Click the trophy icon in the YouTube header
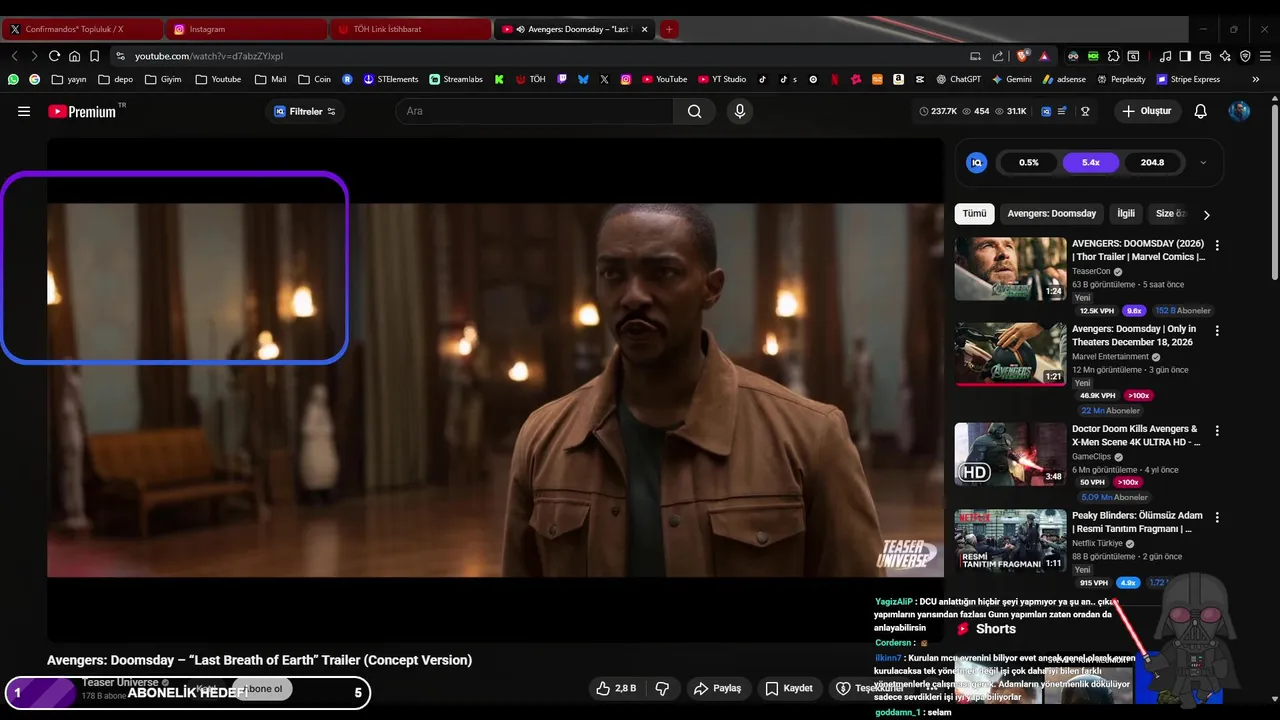 pos(1085,111)
